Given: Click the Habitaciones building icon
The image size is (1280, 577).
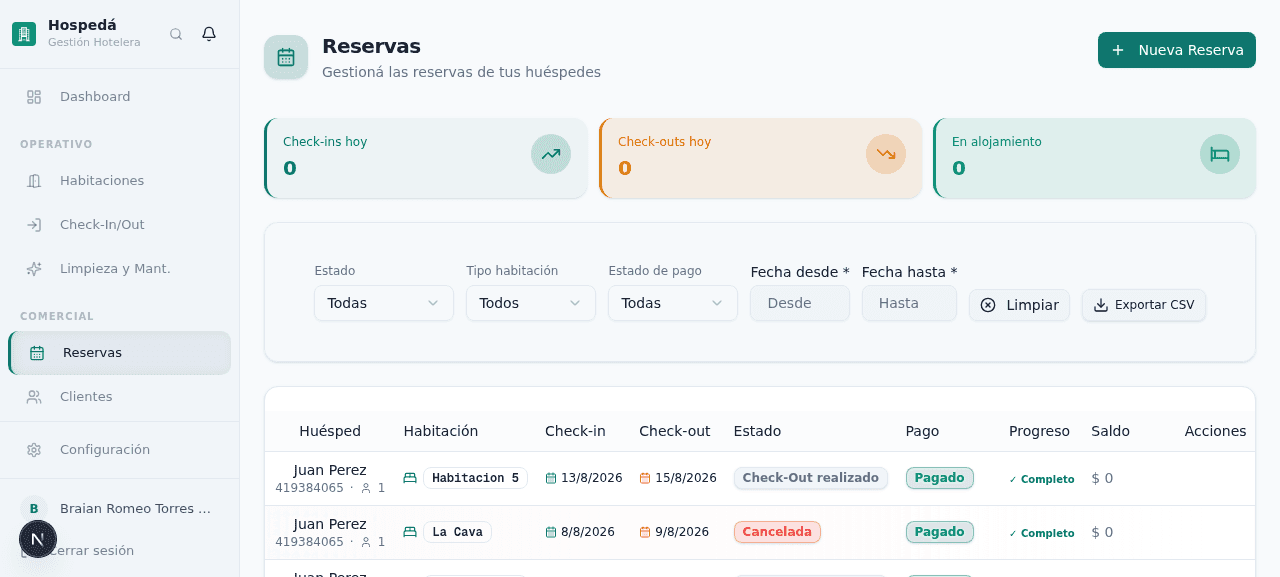Looking at the screenshot, I should (34, 181).
